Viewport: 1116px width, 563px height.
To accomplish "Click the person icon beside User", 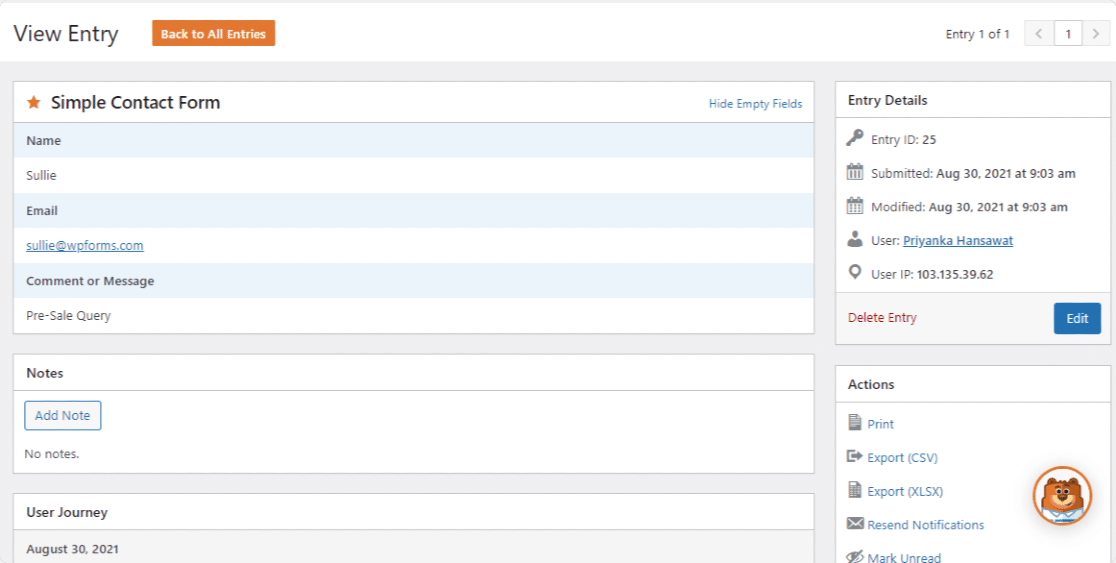I will pos(855,240).
